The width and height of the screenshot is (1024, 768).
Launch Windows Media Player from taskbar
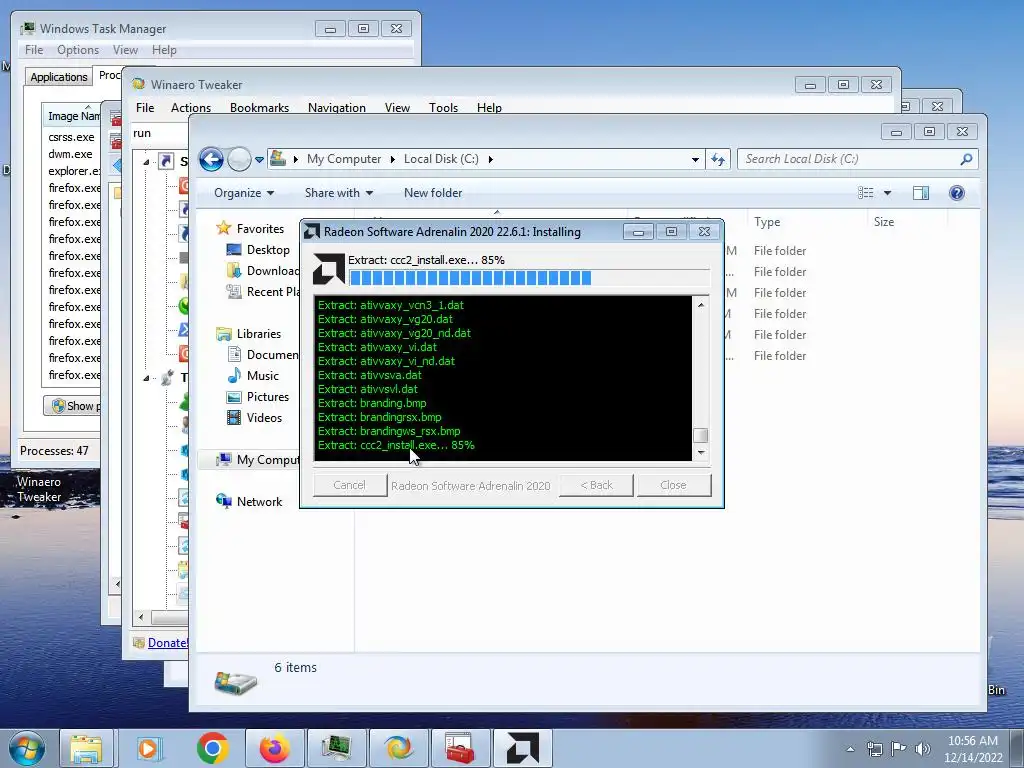[149, 748]
